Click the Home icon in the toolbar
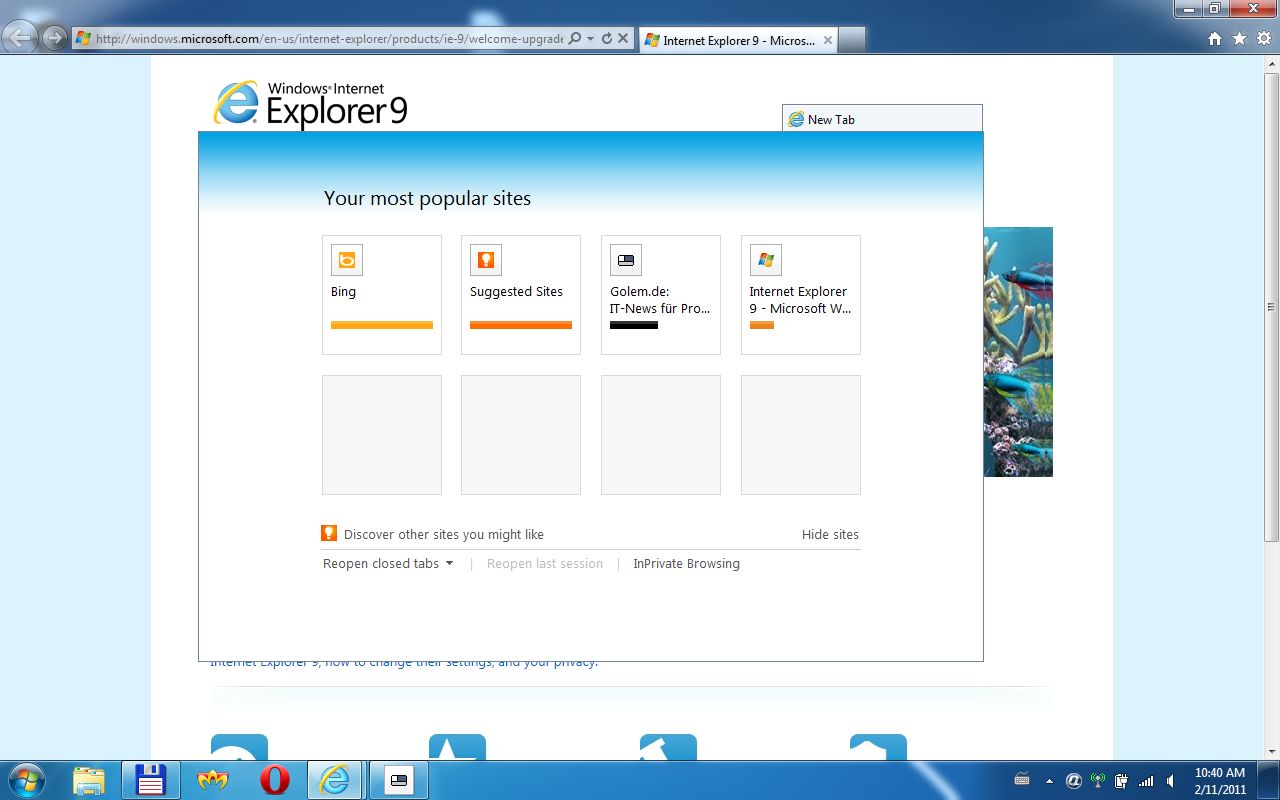 coord(1214,37)
